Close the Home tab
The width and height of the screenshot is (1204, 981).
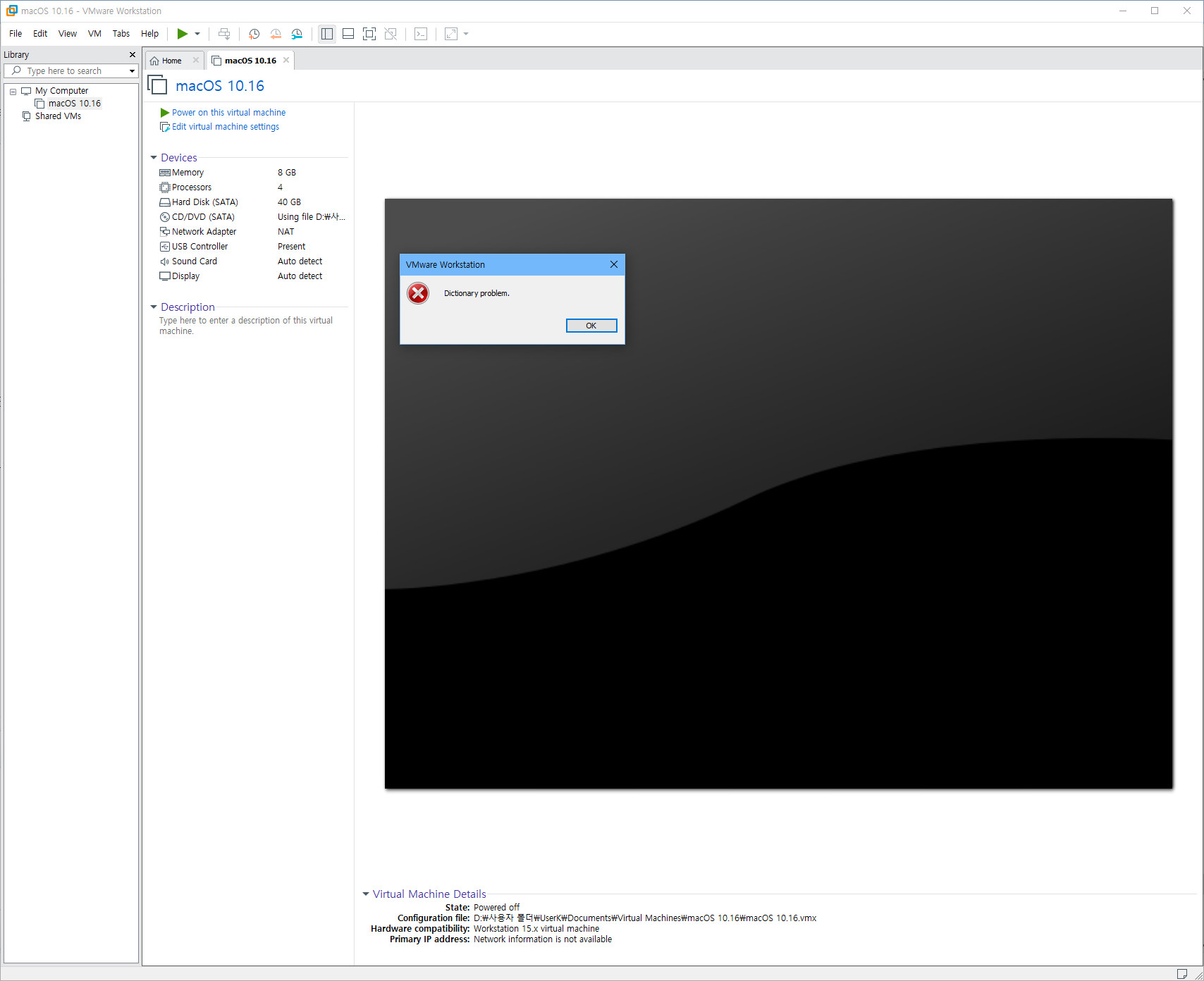click(196, 60)
